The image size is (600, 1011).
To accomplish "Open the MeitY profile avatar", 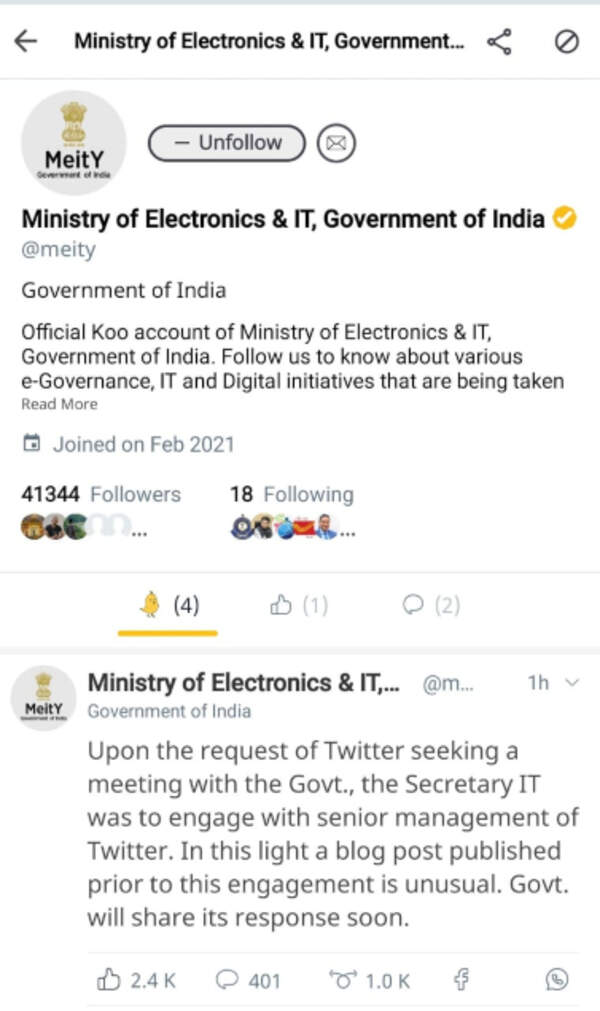I will coord(72,142).
